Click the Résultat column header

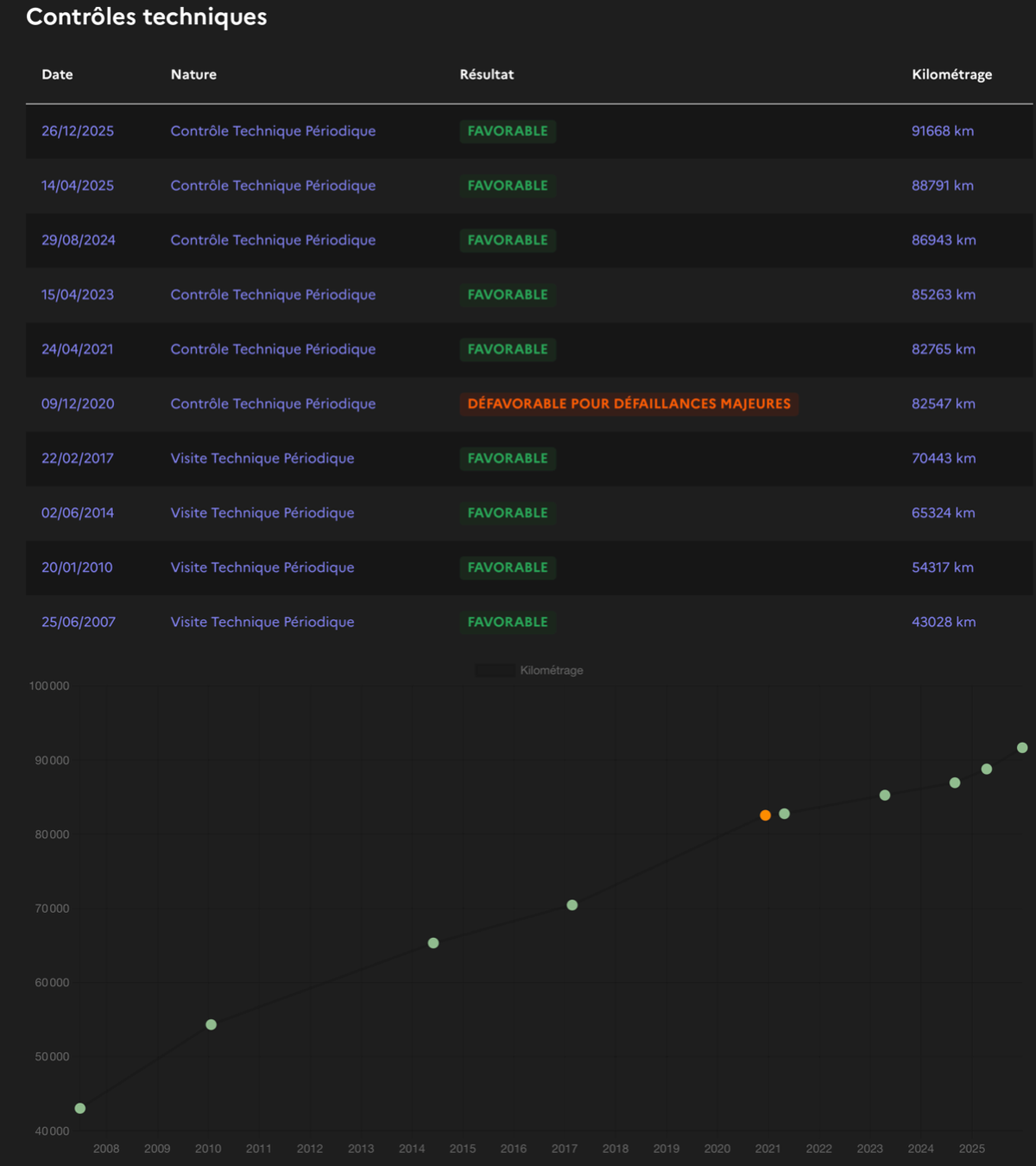point(486,74)
